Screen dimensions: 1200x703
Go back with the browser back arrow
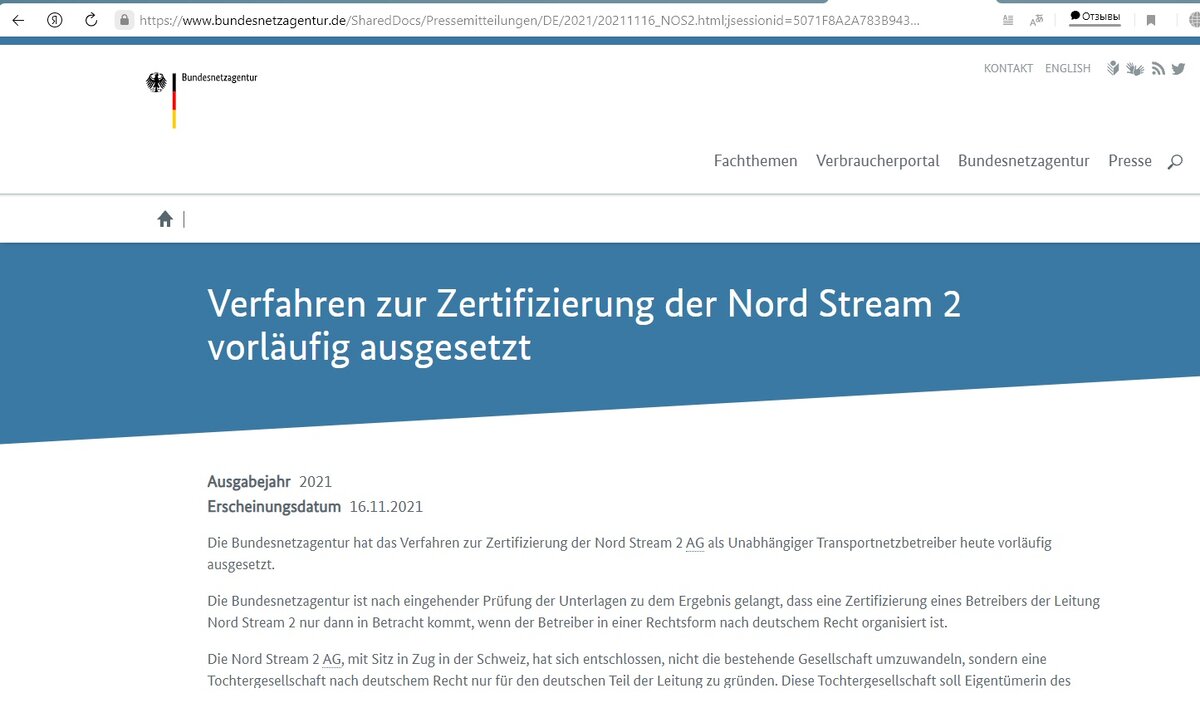tap(18, 19)
